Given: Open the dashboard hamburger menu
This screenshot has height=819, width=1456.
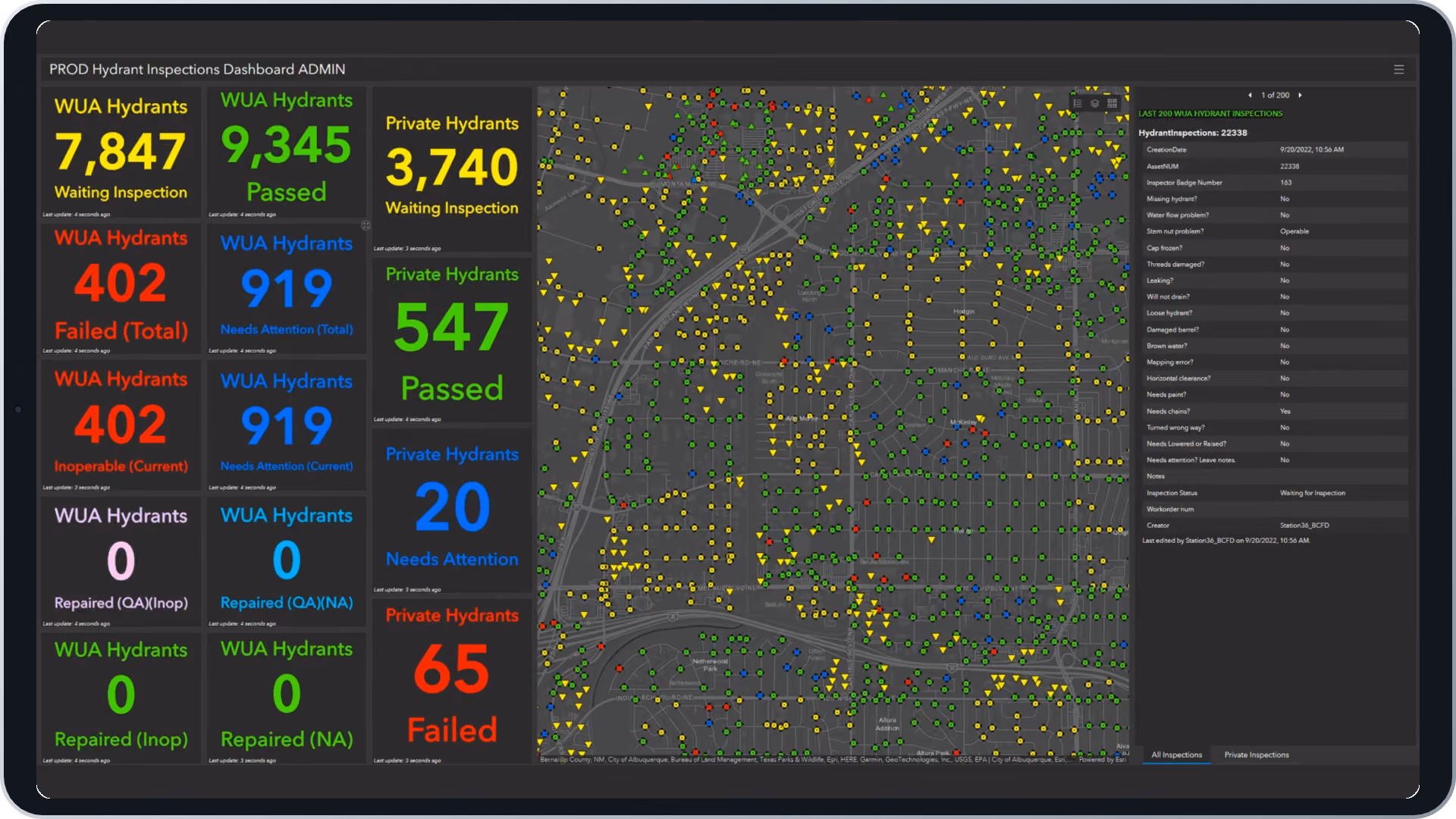Looking at the screenshot, I should (1398, 69).
